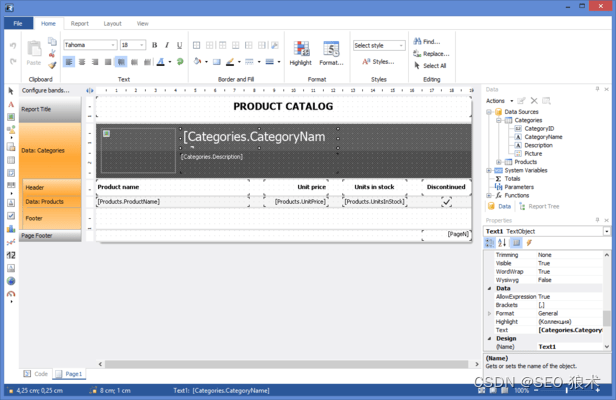The height and width of the screenshot is (400, 616).
Task: Open border line style dropdown
Action: (259, 62)
